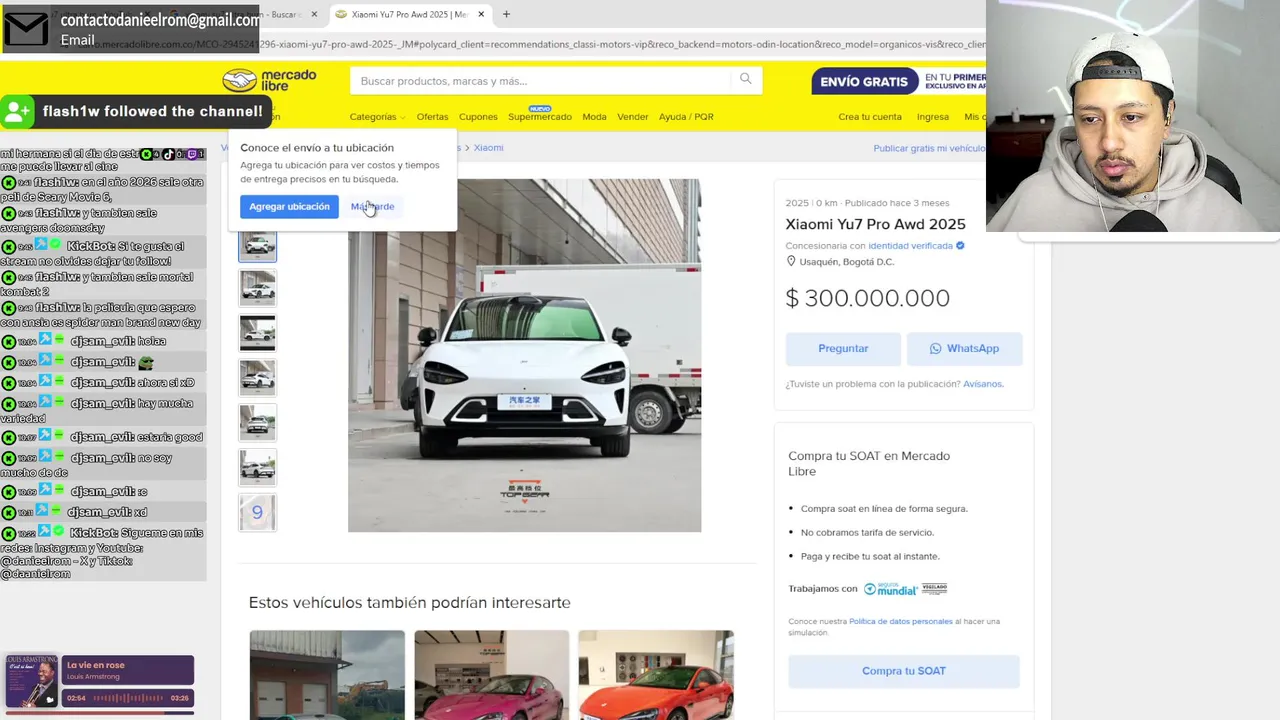Click the Compra tu SOAT button
The height and width of the screenshot is (720, 1280).
click(x=903, y=671)
